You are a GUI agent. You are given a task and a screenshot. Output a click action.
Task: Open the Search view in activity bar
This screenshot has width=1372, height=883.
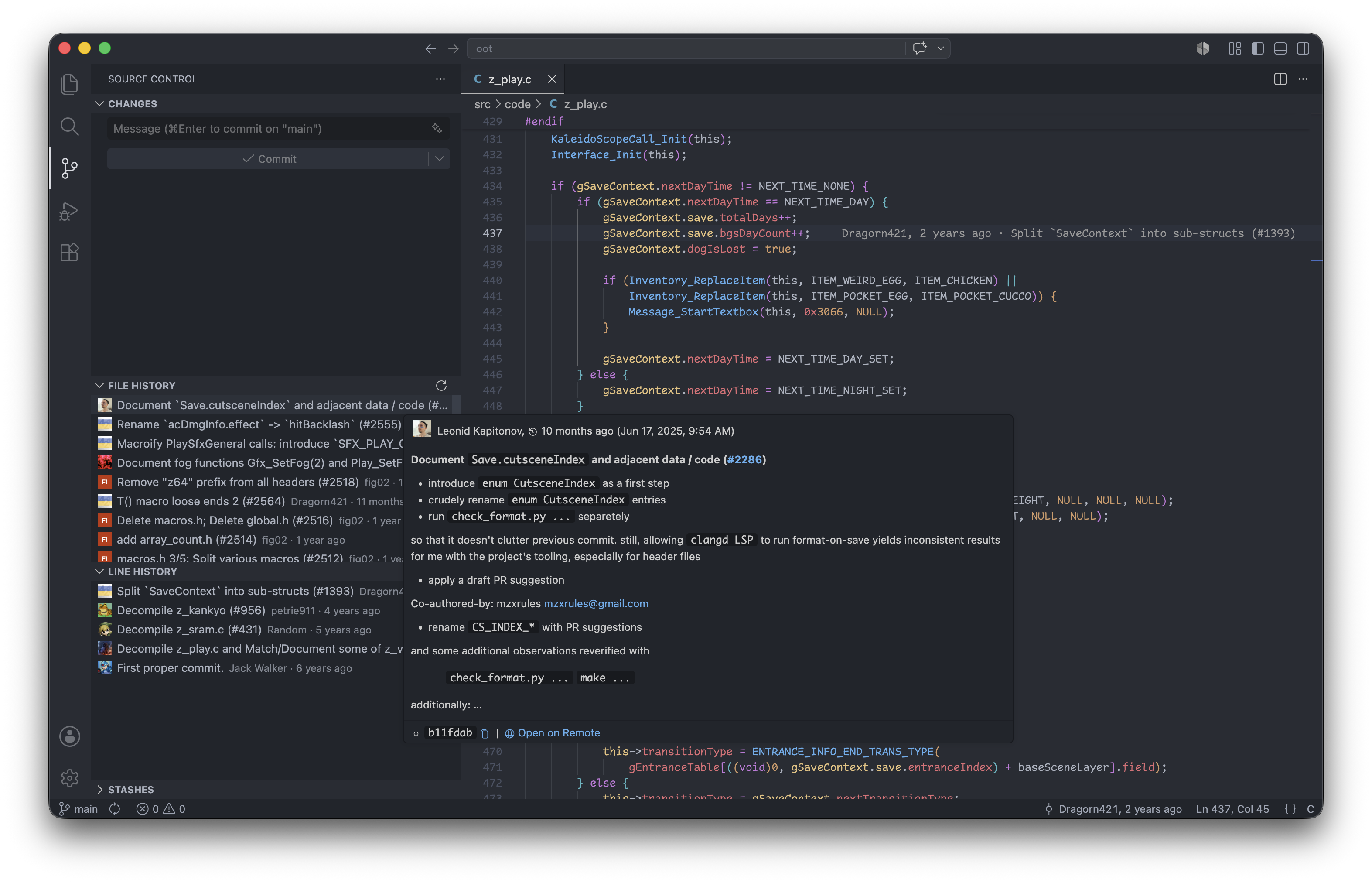[69, 126]
